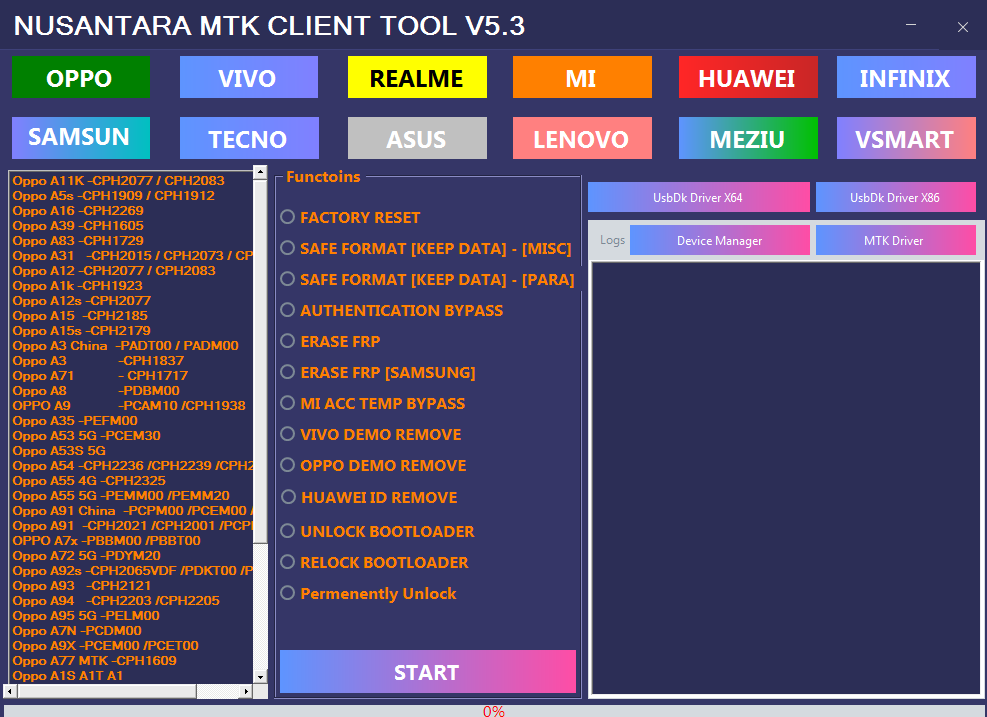Close the Nusantara MTK Client Tool window

pos(962,26)
